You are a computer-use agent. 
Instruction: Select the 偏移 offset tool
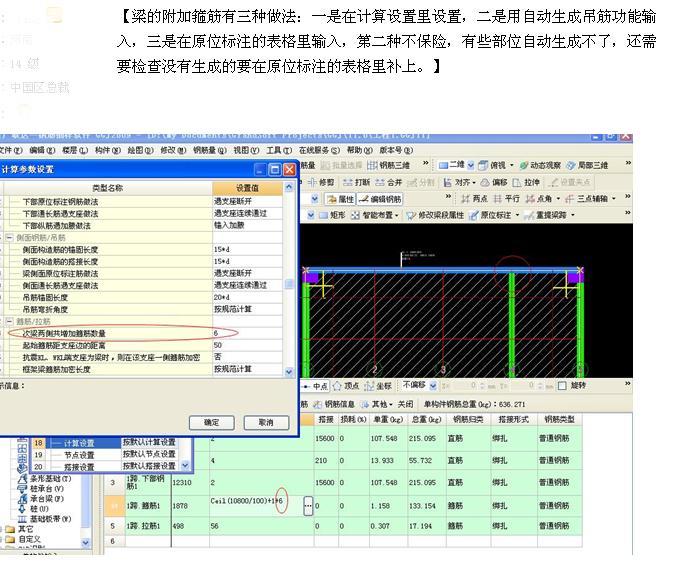(x=494, y=182)
